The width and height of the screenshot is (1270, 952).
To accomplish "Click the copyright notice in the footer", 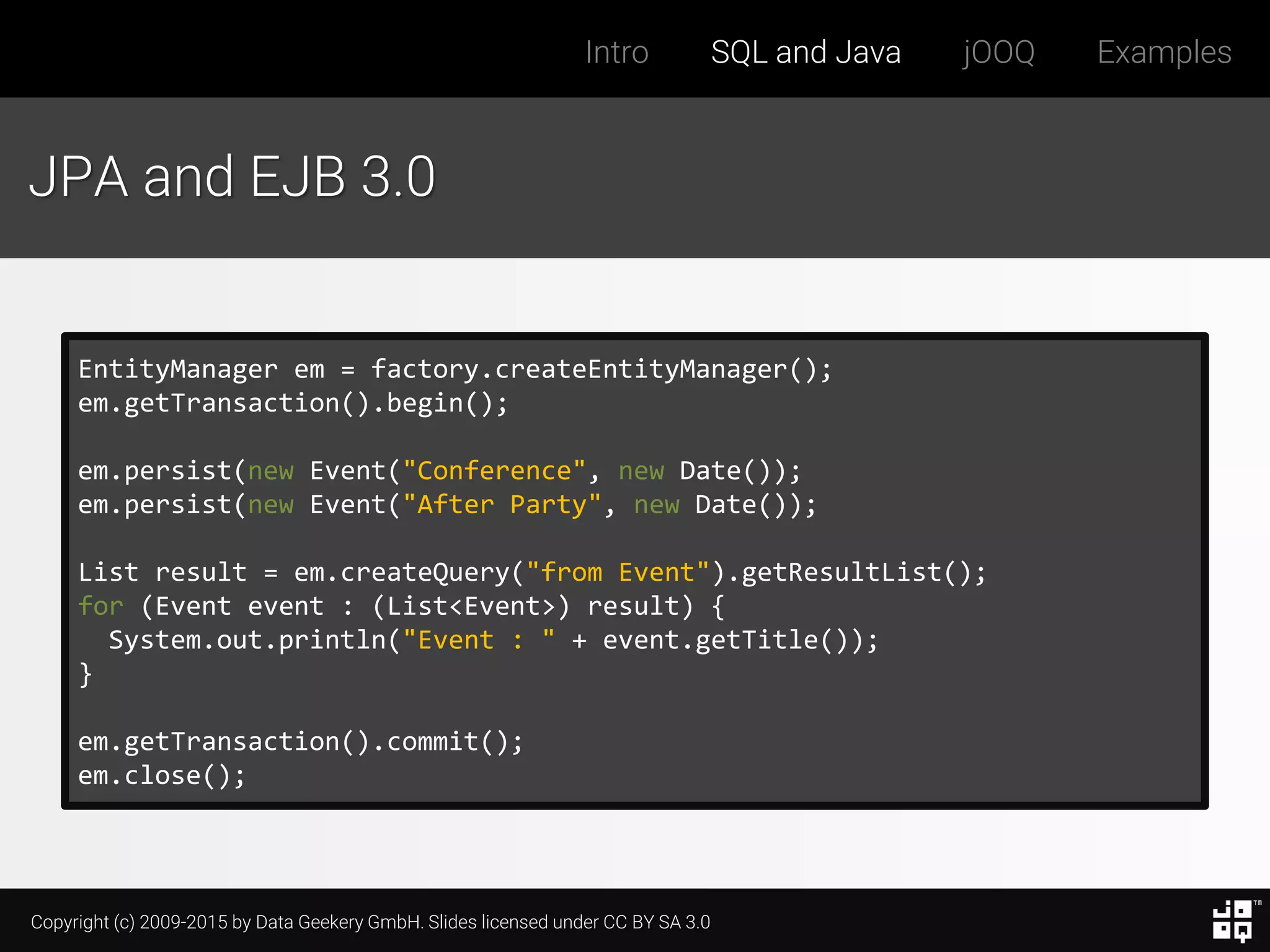I will 370,922.
